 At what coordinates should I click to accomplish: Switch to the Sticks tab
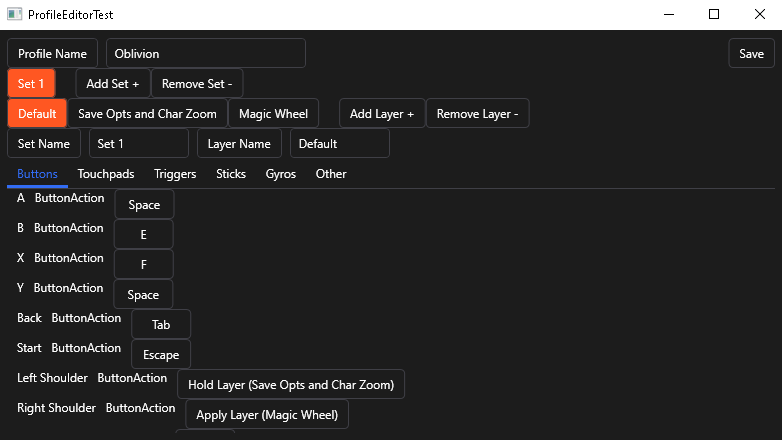click(231, 174)
